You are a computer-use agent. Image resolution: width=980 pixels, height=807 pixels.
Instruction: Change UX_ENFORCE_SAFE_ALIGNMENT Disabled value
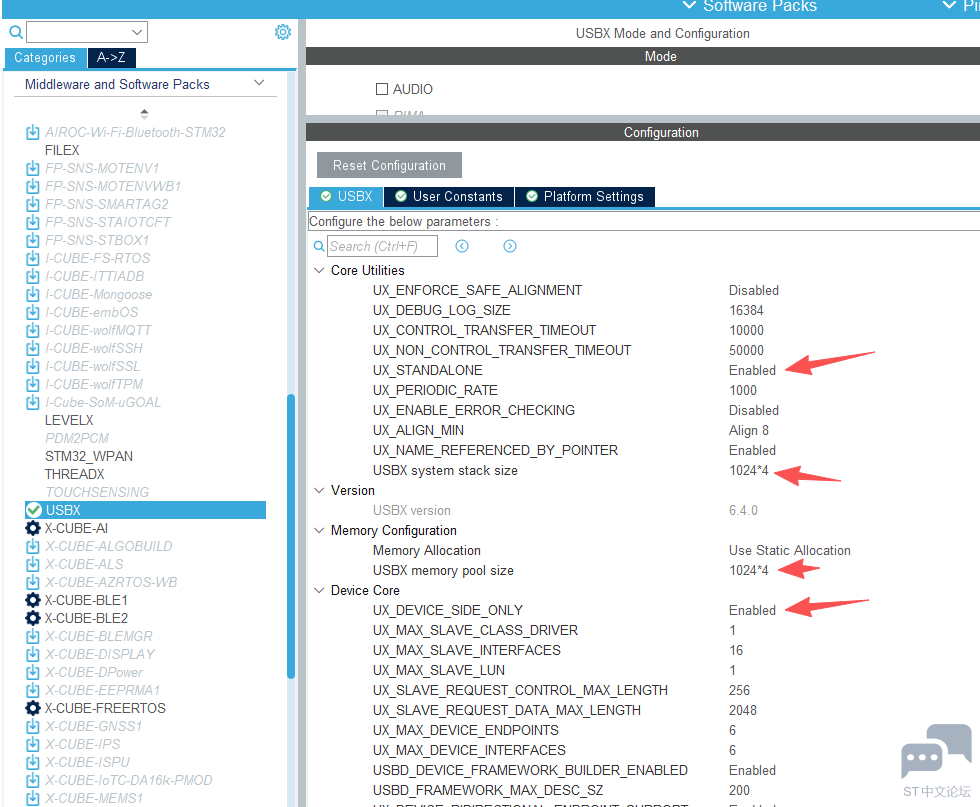tap(754, 290)
